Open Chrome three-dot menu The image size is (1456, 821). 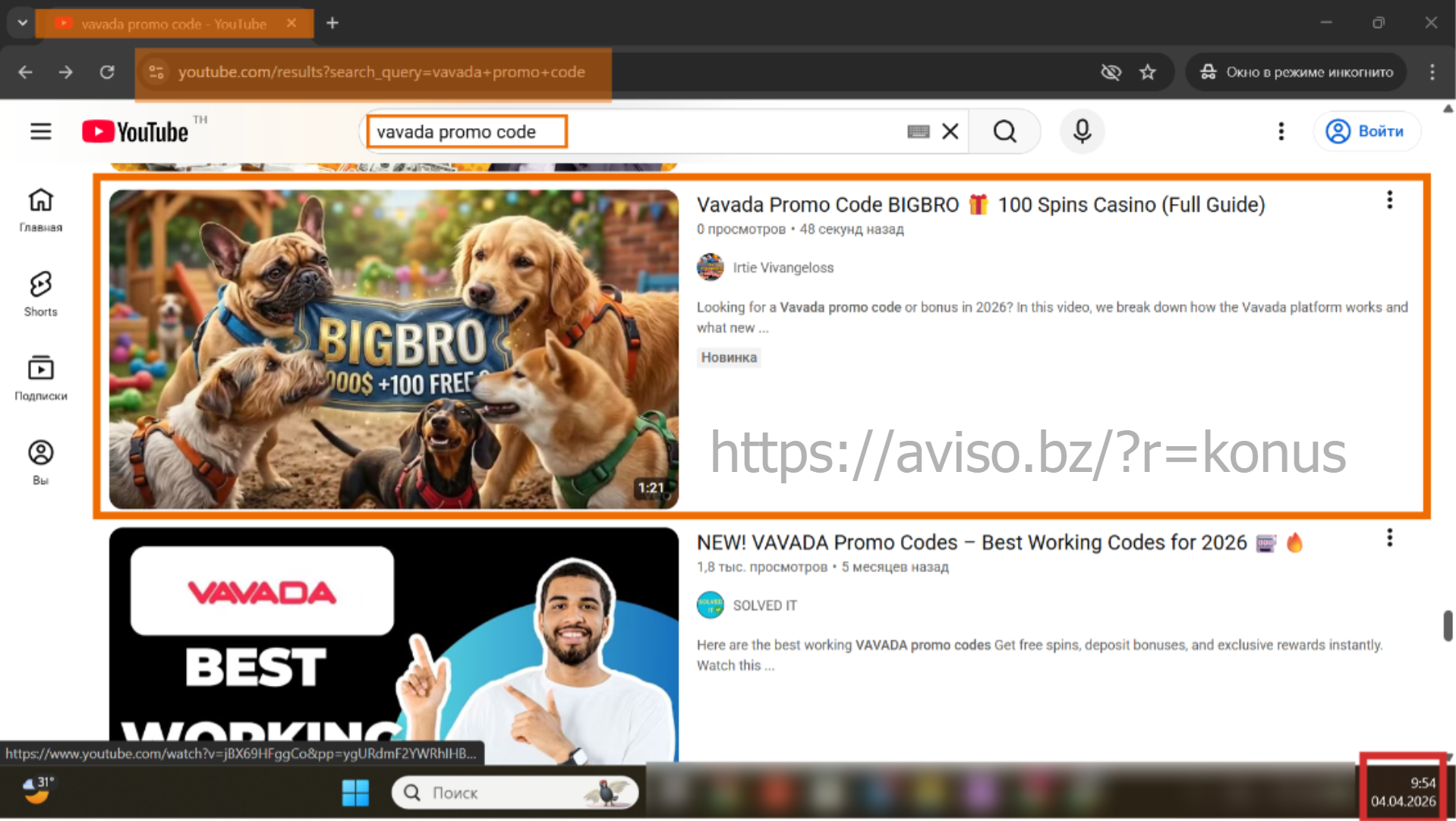[x=1432, y=72]
